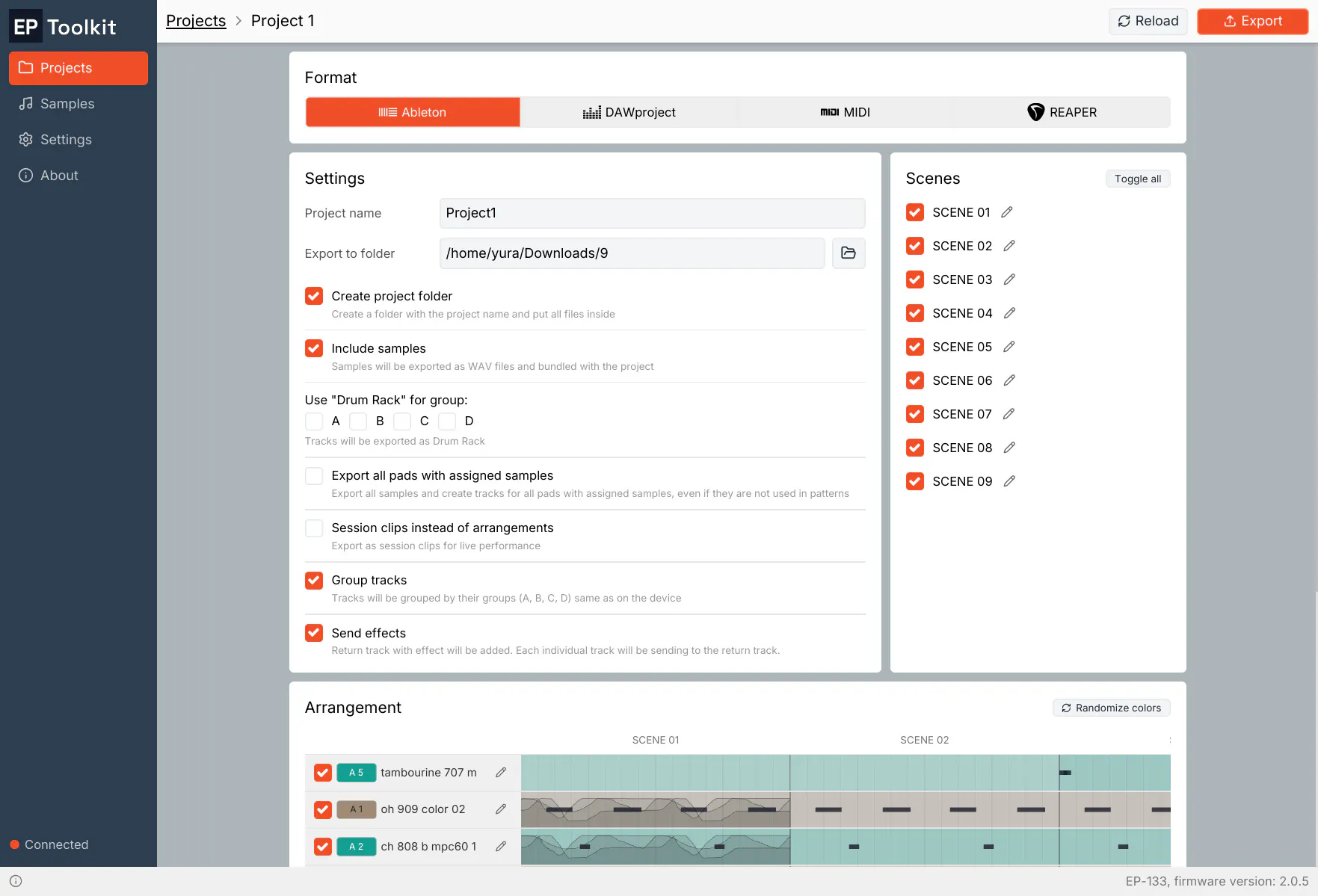Uncheck SCENE 02
Image resolution: width=1318 pixels, height=896 pixels.
pos(915,246)
